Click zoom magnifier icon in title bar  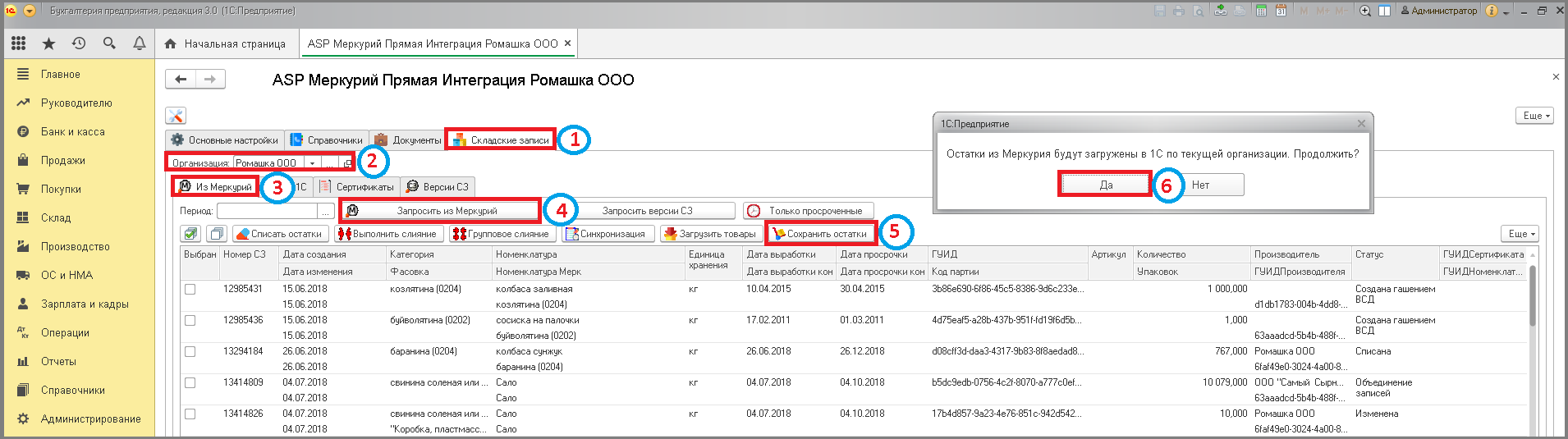1365,11
